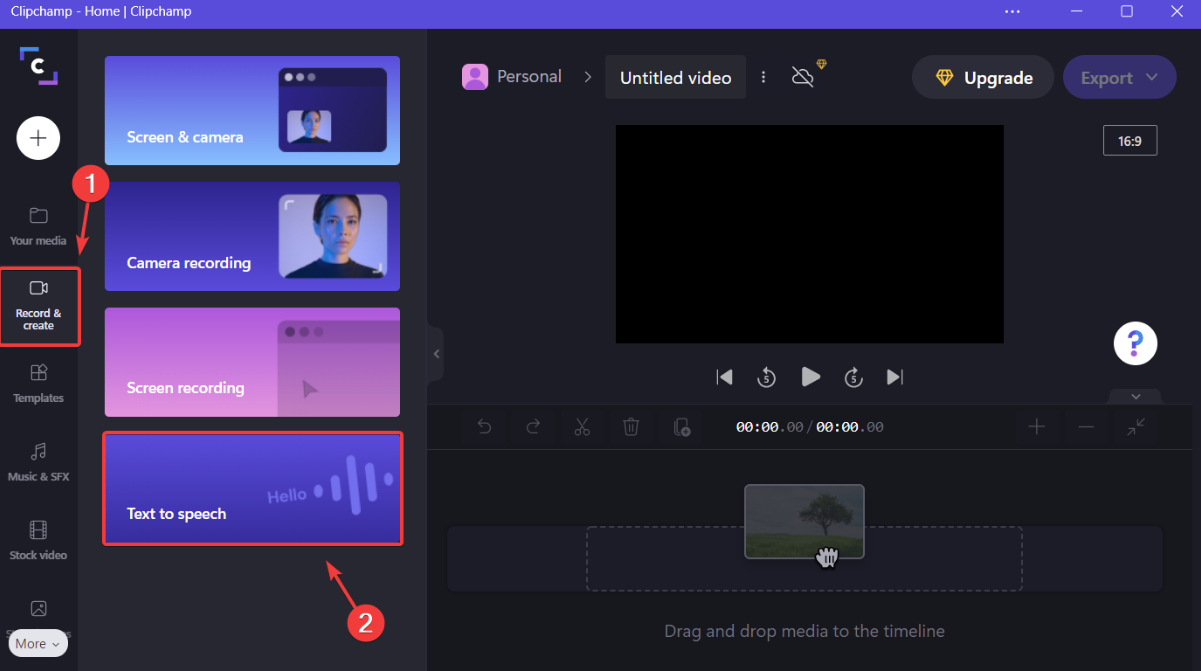Forward 5 seconds
This screenshot has width=1201, height=671.
(x=853, y=377)
